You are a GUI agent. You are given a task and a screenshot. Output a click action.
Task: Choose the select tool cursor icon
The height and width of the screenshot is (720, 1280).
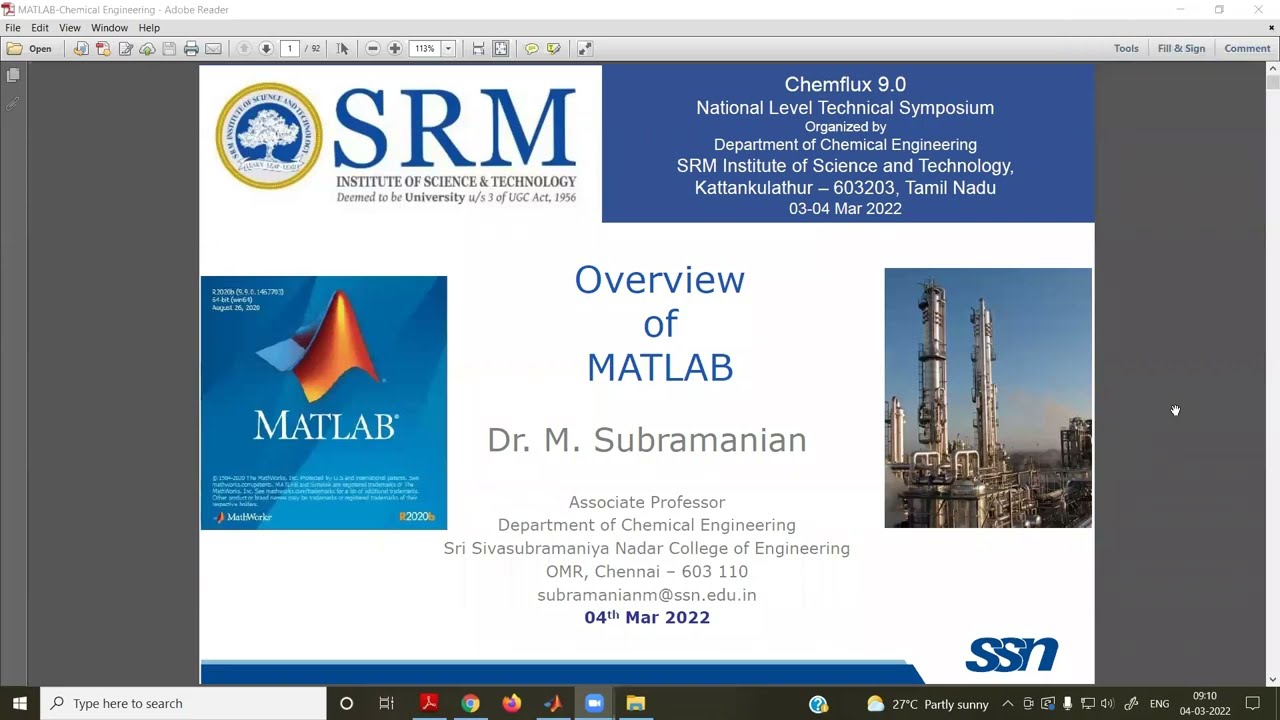pyautogui.click(x=342, y=48)
